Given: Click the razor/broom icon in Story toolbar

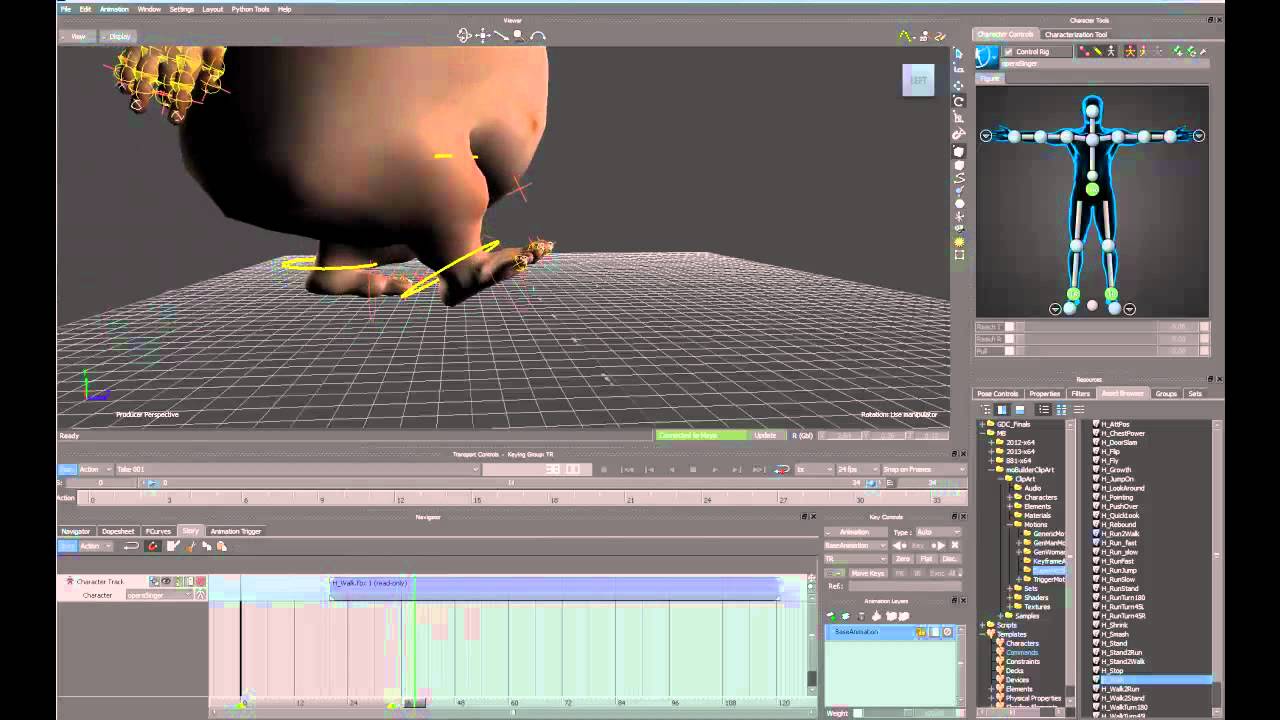Looking at the screenshot, I should coord(189,546).
